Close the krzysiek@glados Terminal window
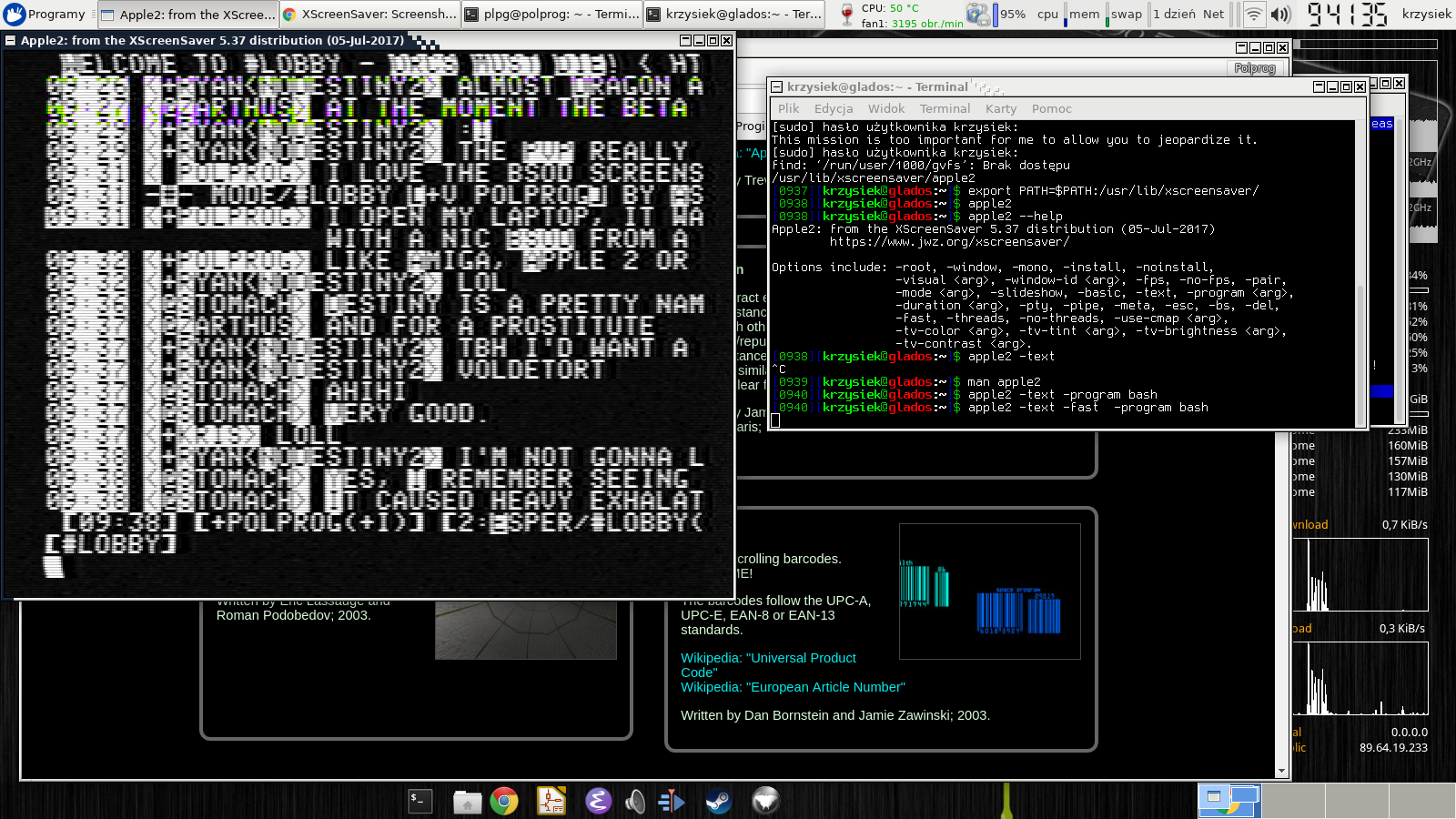This screenshot has height=819, width=1456. 1360,86
